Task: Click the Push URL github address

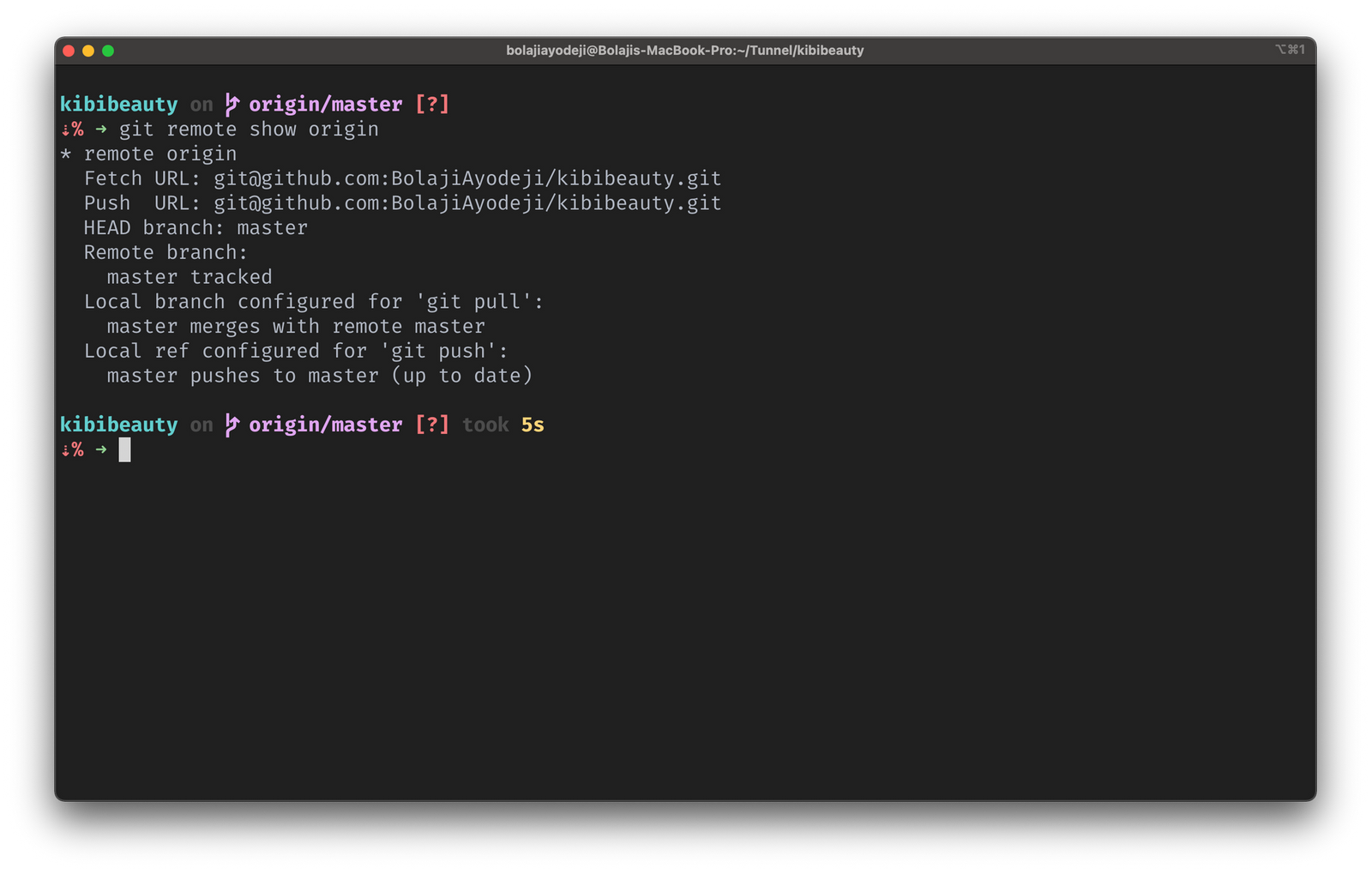Action: 467,203
